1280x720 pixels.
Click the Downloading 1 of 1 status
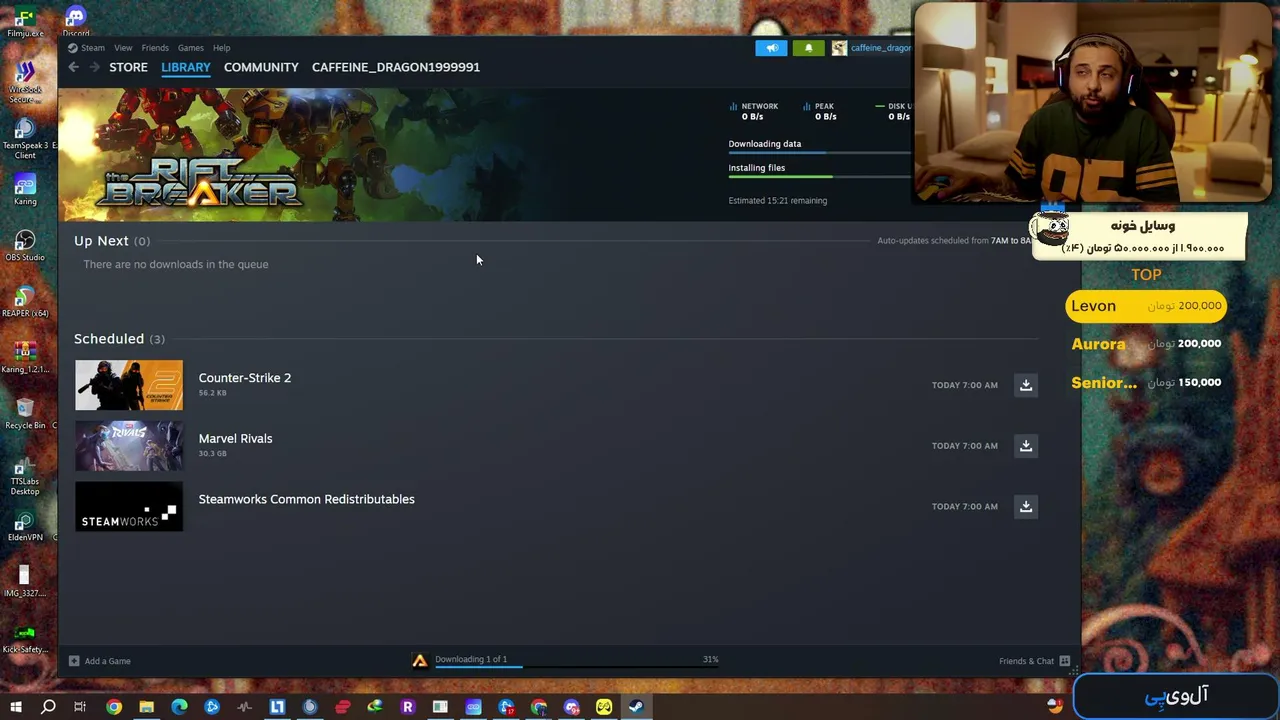click(471, 659)
